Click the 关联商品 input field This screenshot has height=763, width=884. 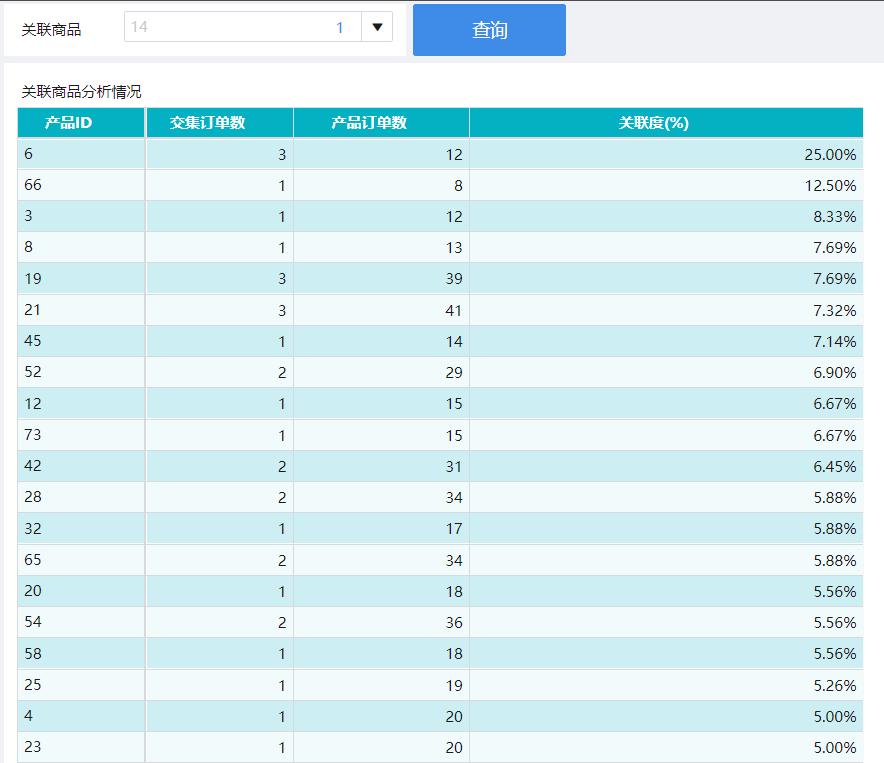click(x=240, y=28)
